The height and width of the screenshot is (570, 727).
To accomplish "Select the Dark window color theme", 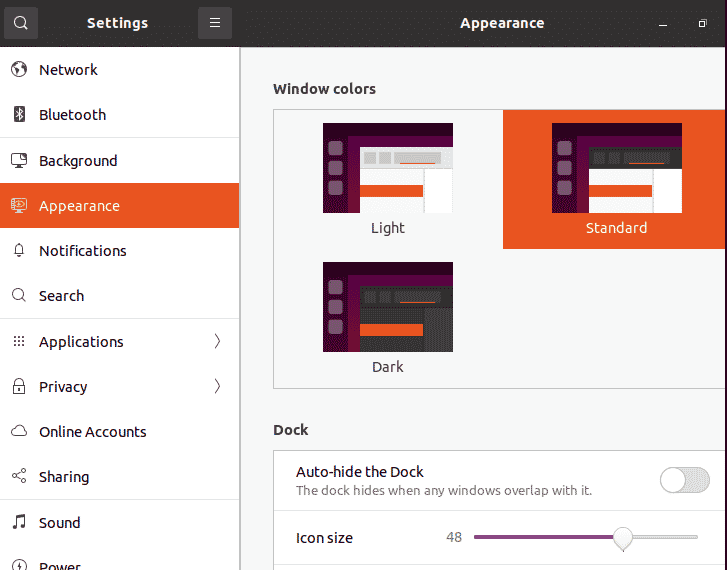I will (x=388, y=319).
